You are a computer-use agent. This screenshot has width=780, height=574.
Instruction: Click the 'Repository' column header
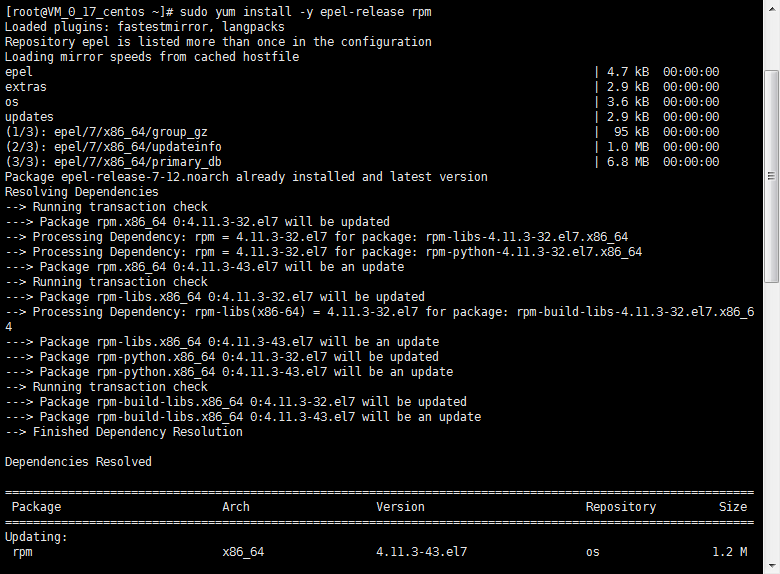620,507
